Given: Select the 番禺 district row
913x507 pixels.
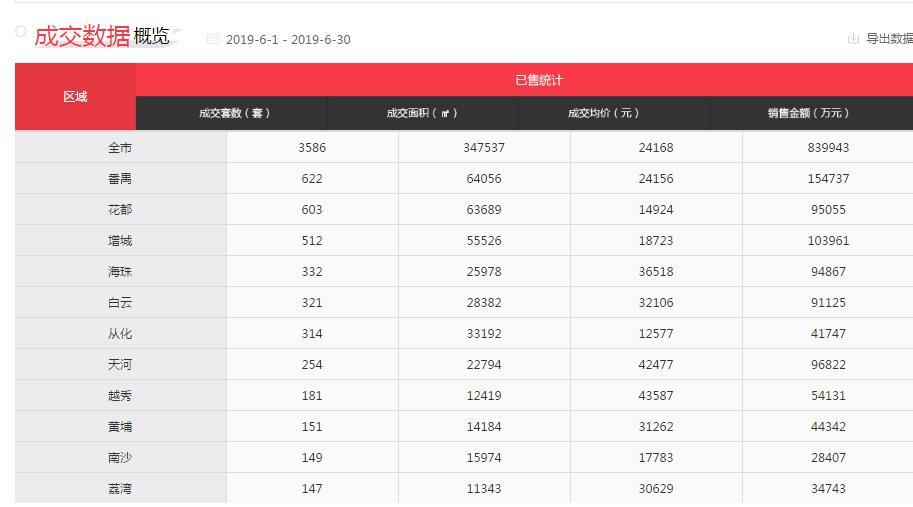Looking at the screenshot, I should click(120, 179).
